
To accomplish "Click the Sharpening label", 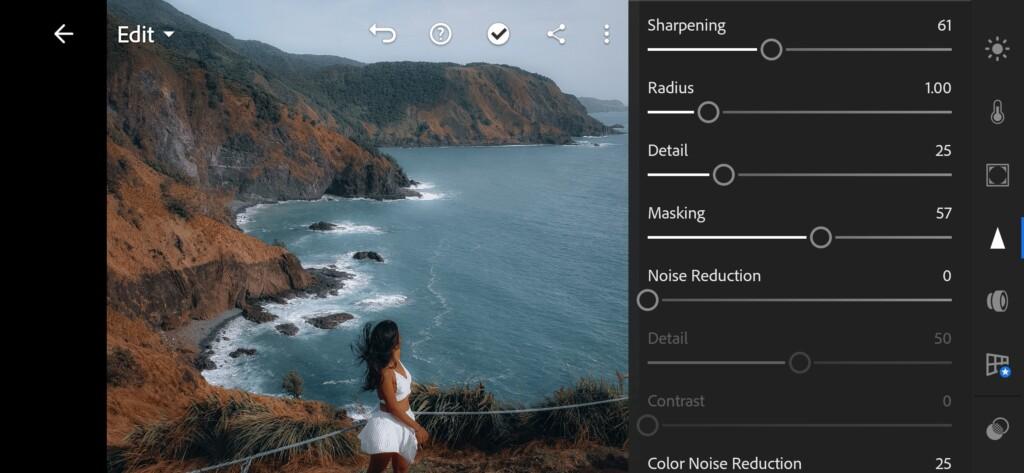I will point(686,26).
